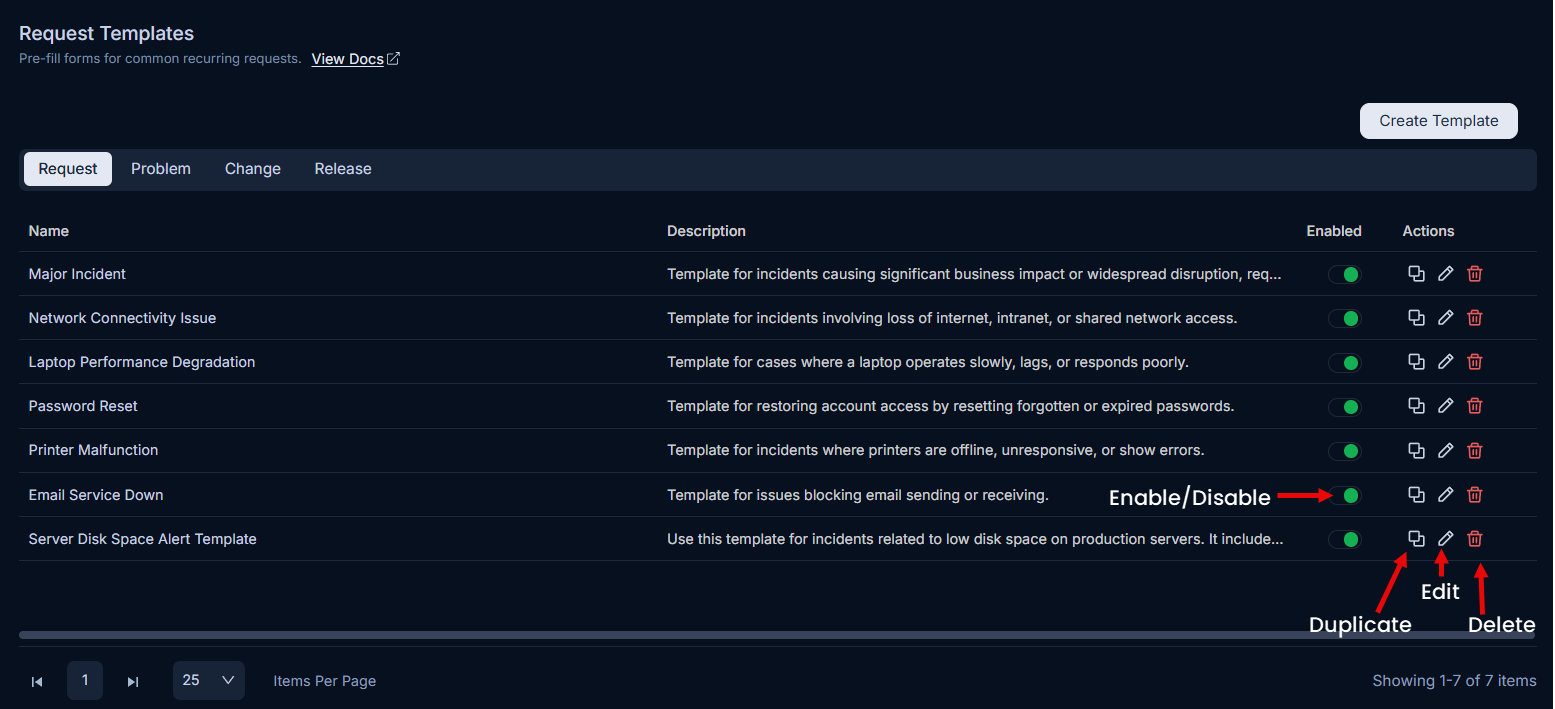The width and height of the screenshot is (1555, 709).
Task: Switch to the Problem tab
Action: click(x=161, y=169)
